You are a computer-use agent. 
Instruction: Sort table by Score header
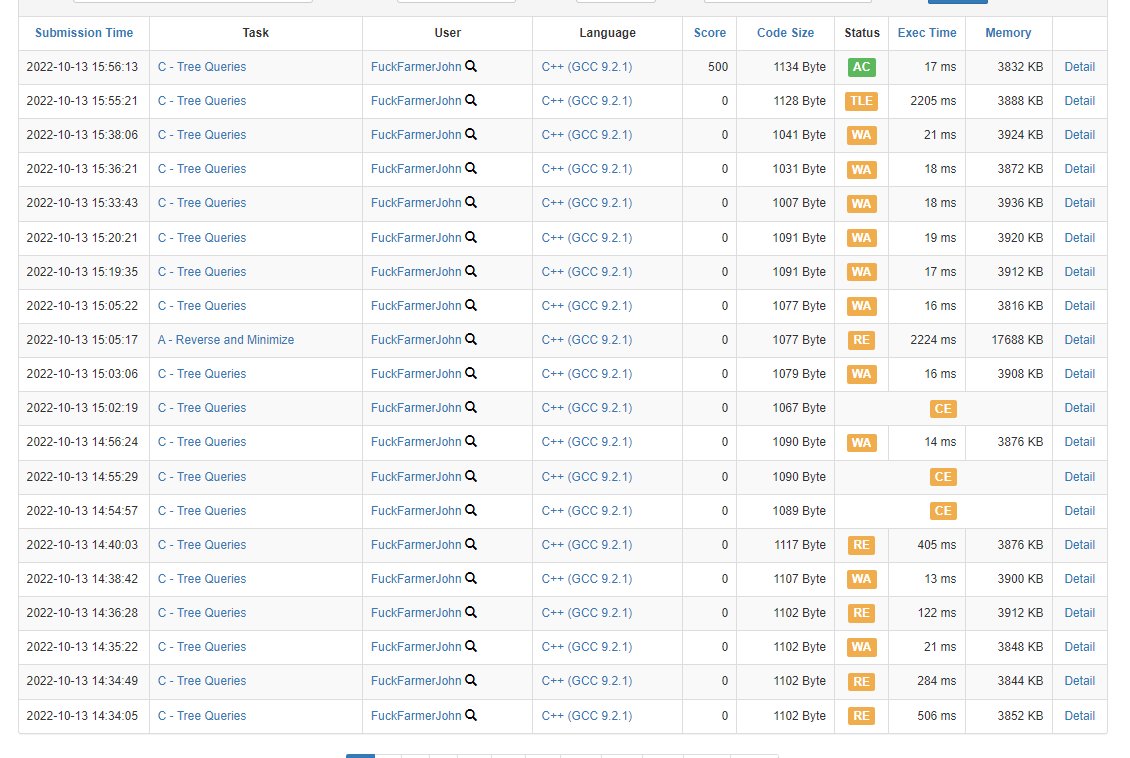pos(710,32)
